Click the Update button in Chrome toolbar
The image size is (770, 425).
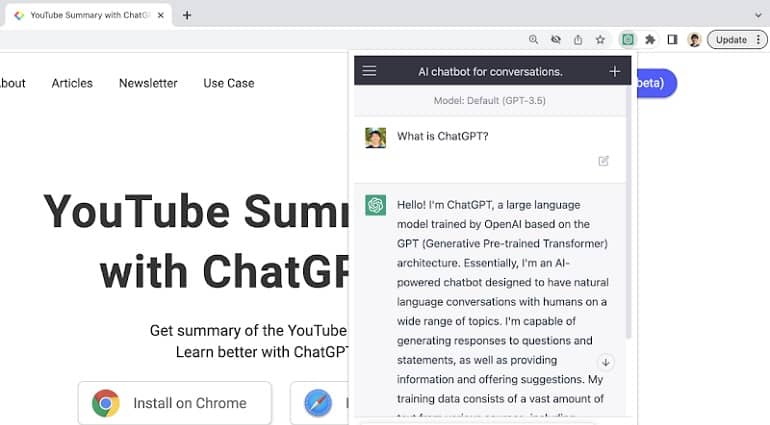731,40
